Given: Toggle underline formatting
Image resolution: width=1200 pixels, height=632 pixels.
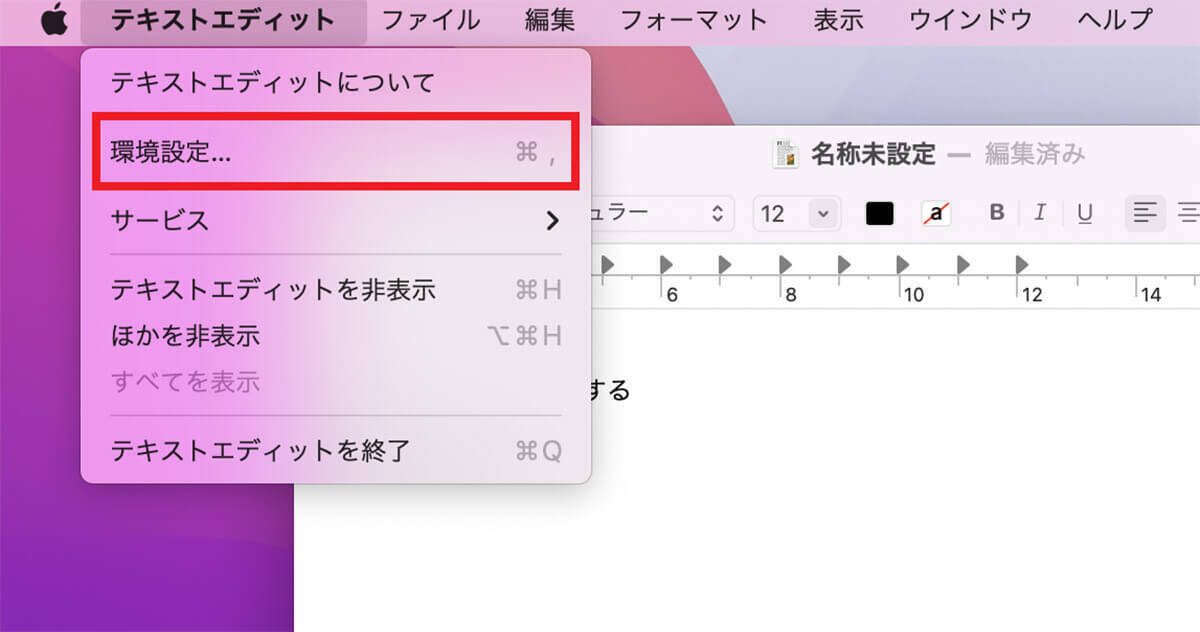Looking at the screenshot, I should coord(1084,213).
